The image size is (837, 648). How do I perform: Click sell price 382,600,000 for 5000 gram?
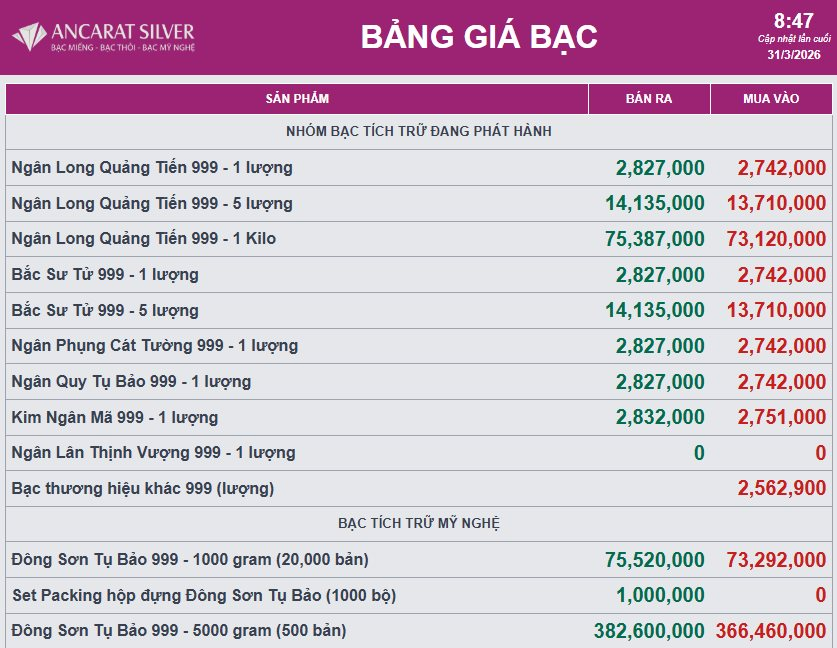pos(649,631)
